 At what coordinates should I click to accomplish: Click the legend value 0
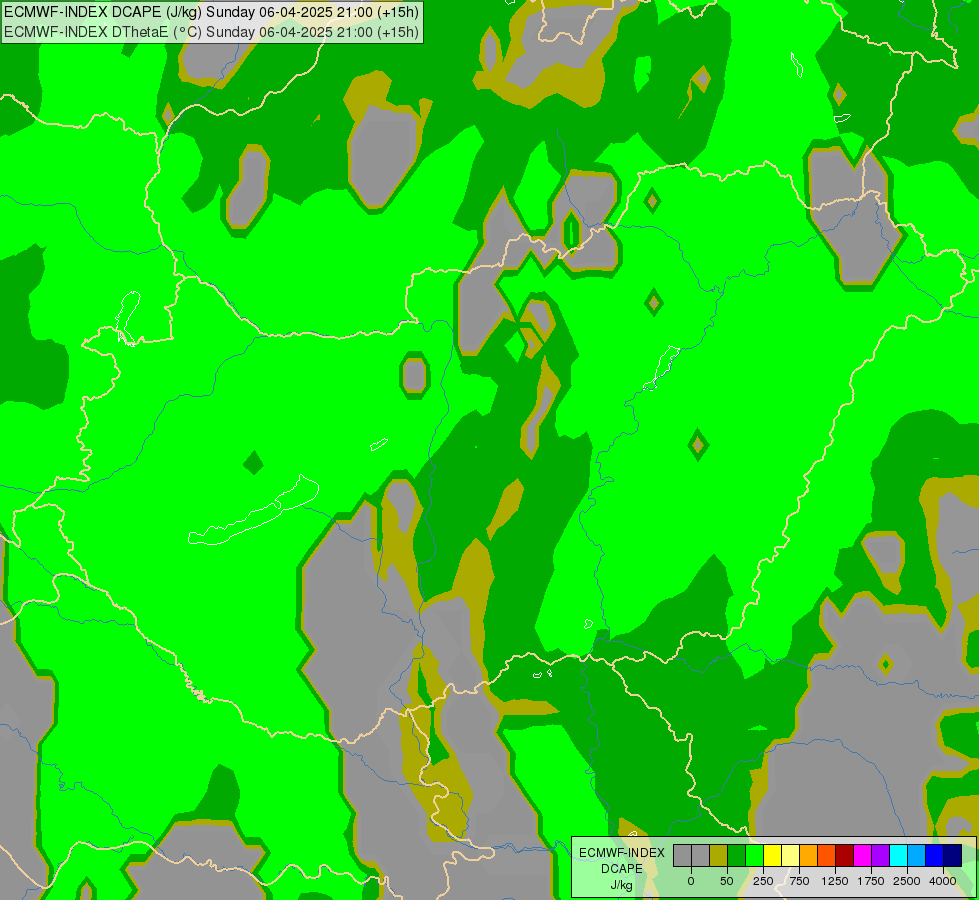[691, 881]
